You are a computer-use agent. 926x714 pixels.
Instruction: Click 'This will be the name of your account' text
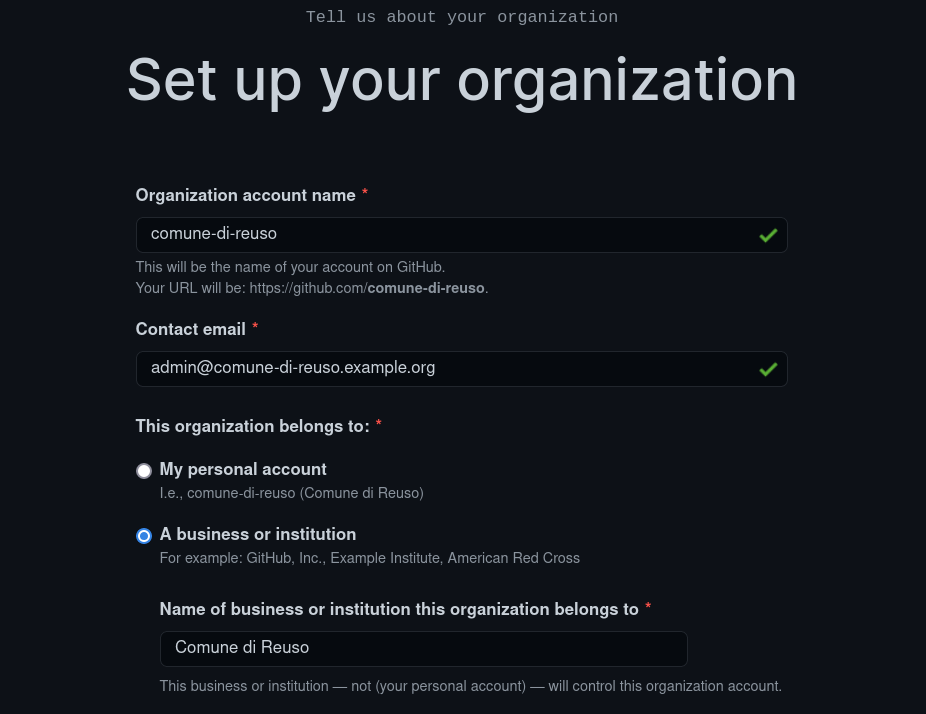point(290,267)
